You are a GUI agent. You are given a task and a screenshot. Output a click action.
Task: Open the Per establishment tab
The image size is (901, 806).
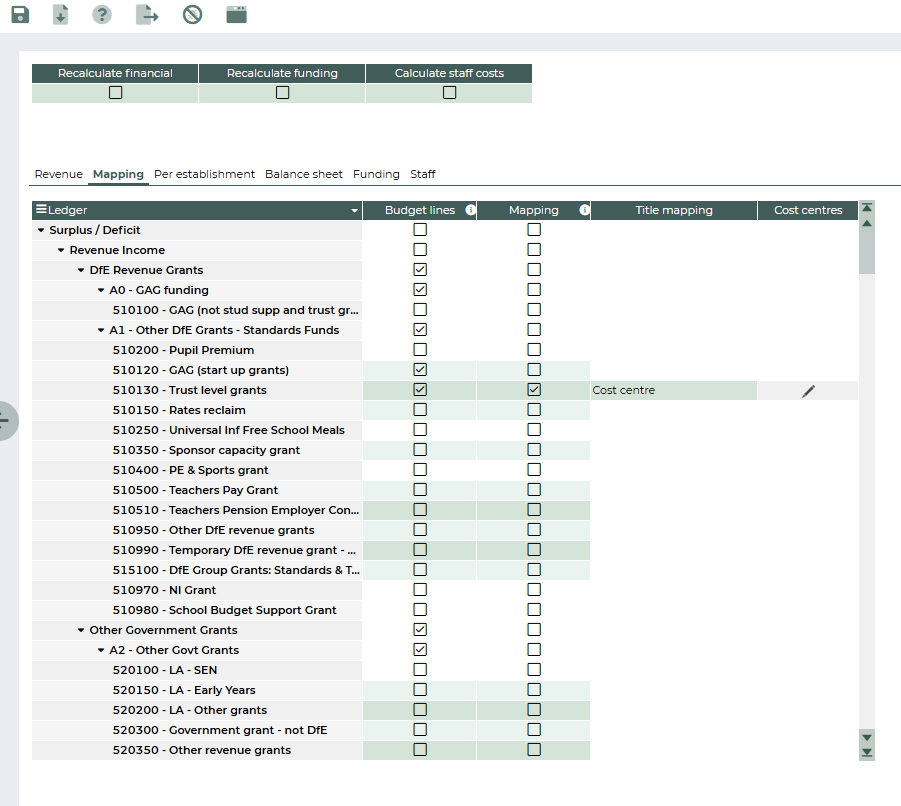204,174
